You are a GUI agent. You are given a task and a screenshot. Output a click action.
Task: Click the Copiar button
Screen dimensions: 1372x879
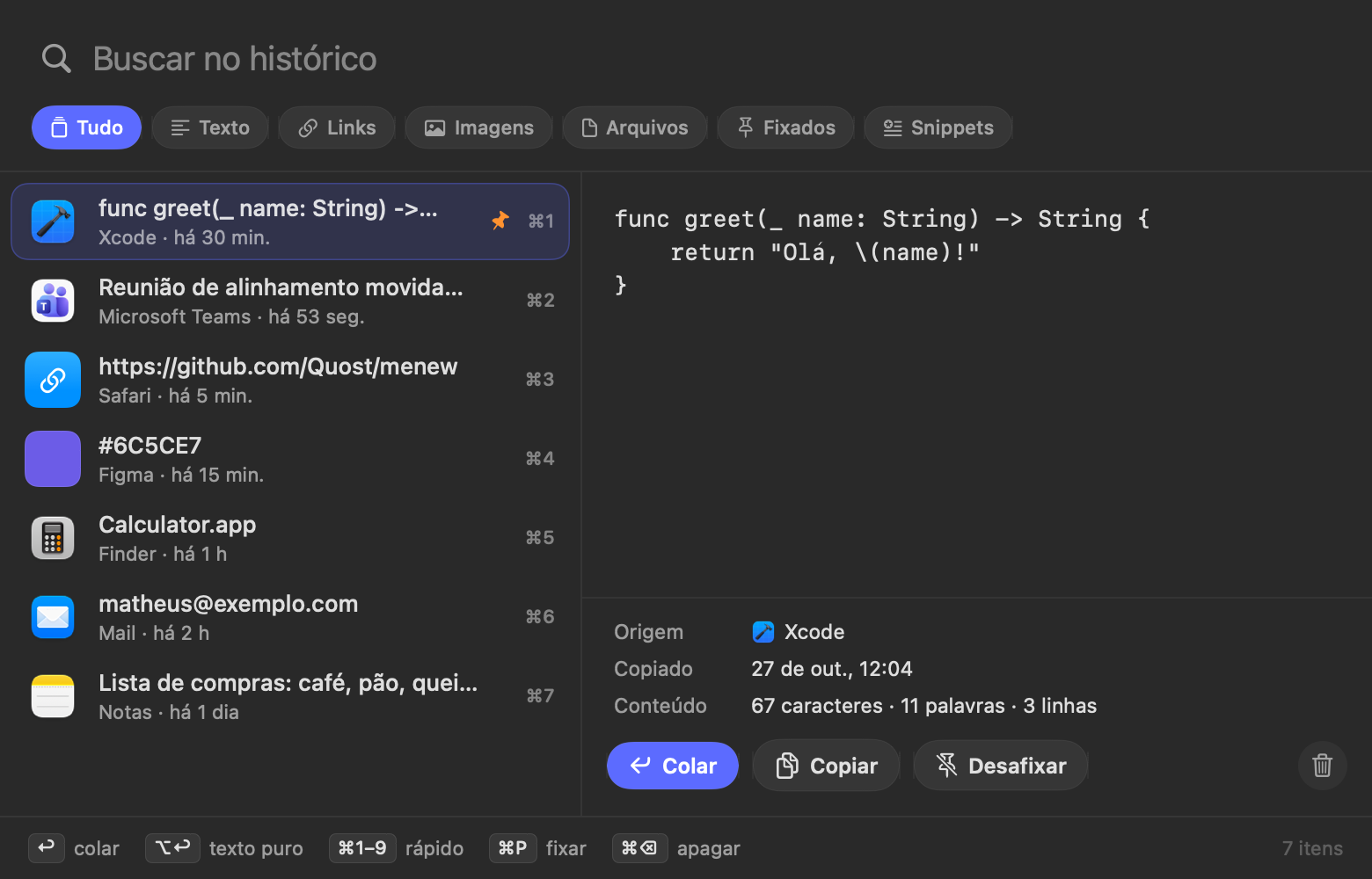tap(826, 766)
